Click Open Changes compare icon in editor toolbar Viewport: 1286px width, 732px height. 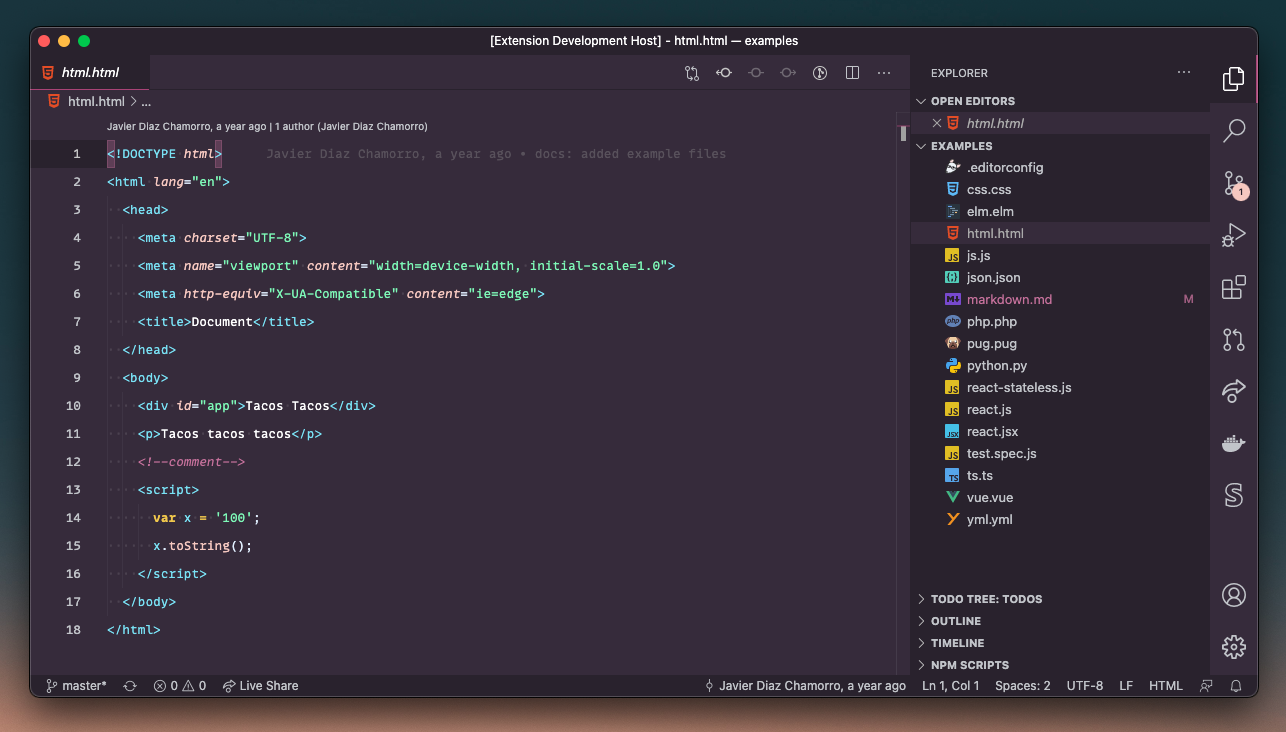point(692,73)
